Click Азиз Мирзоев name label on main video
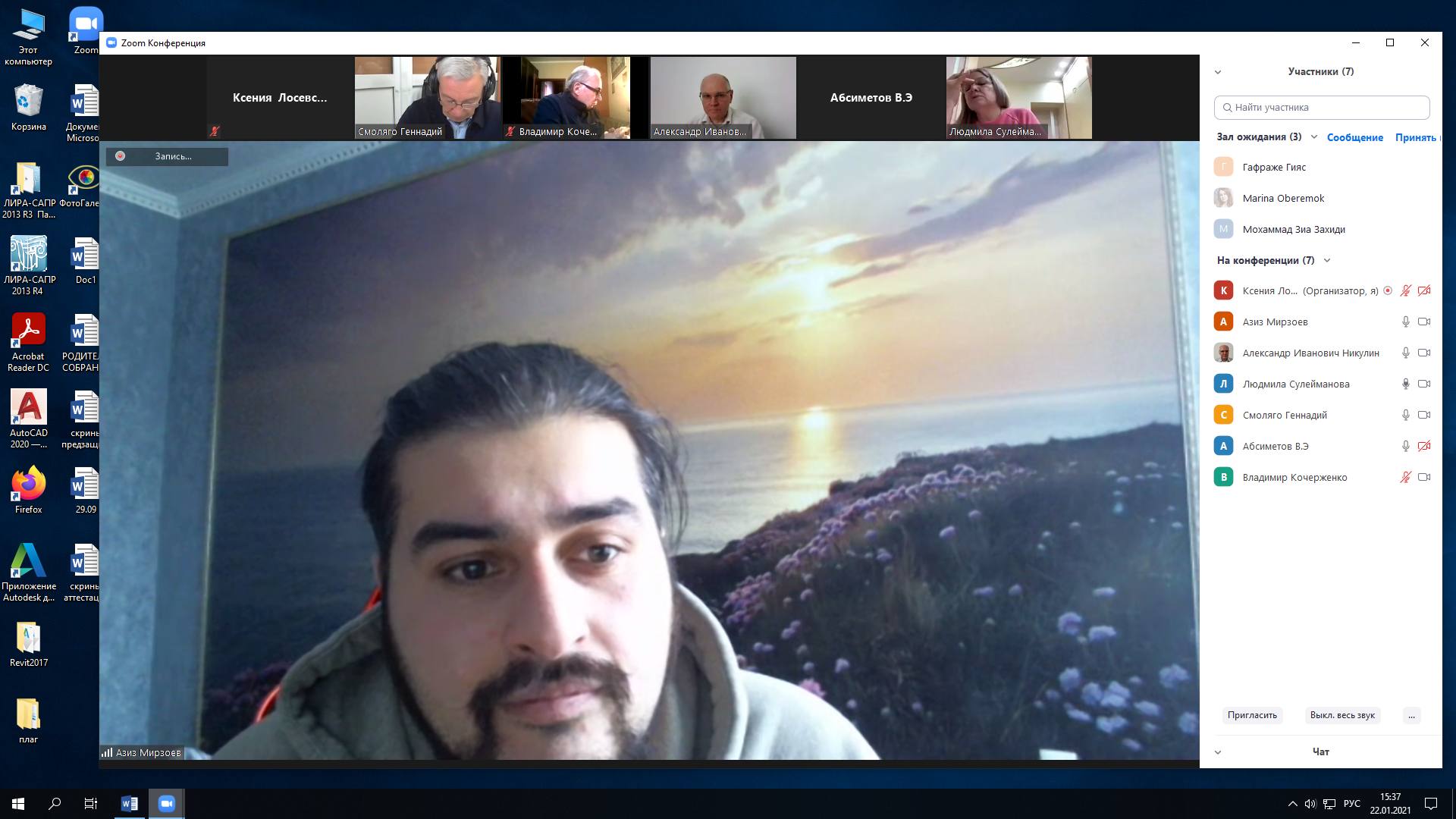Screen dimensions: 1456x819 click(148, 752)
